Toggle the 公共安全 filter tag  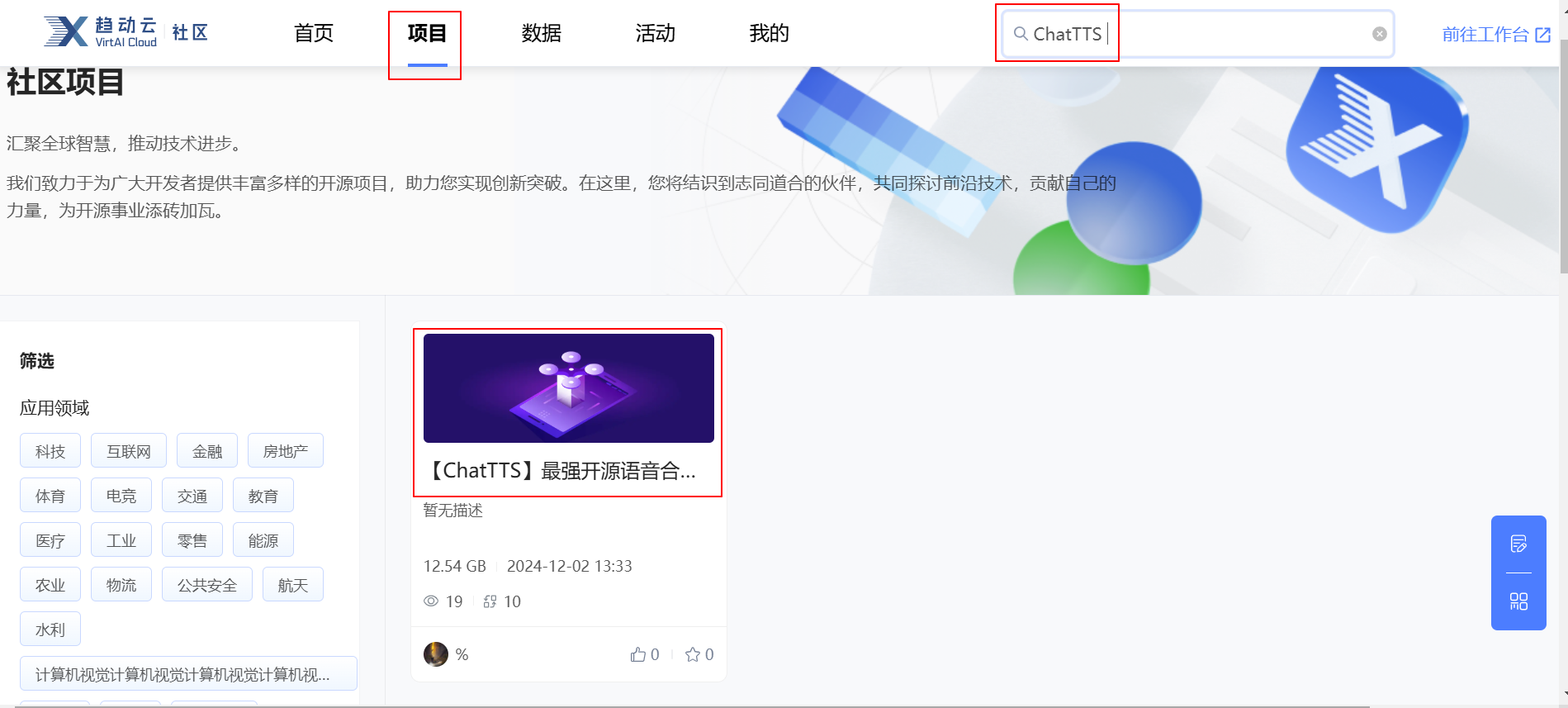pyautogui.click(x=207, y=585)
